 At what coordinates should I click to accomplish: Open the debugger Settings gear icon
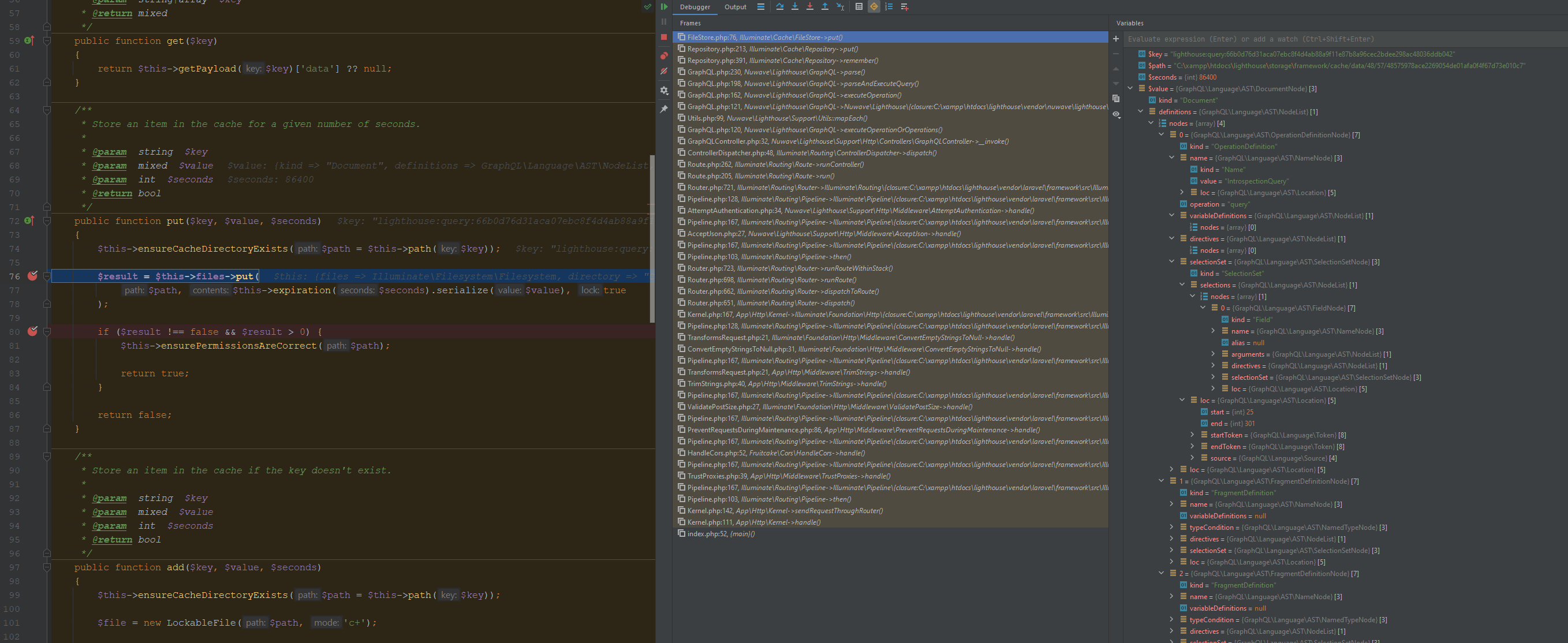pos(663,90)
